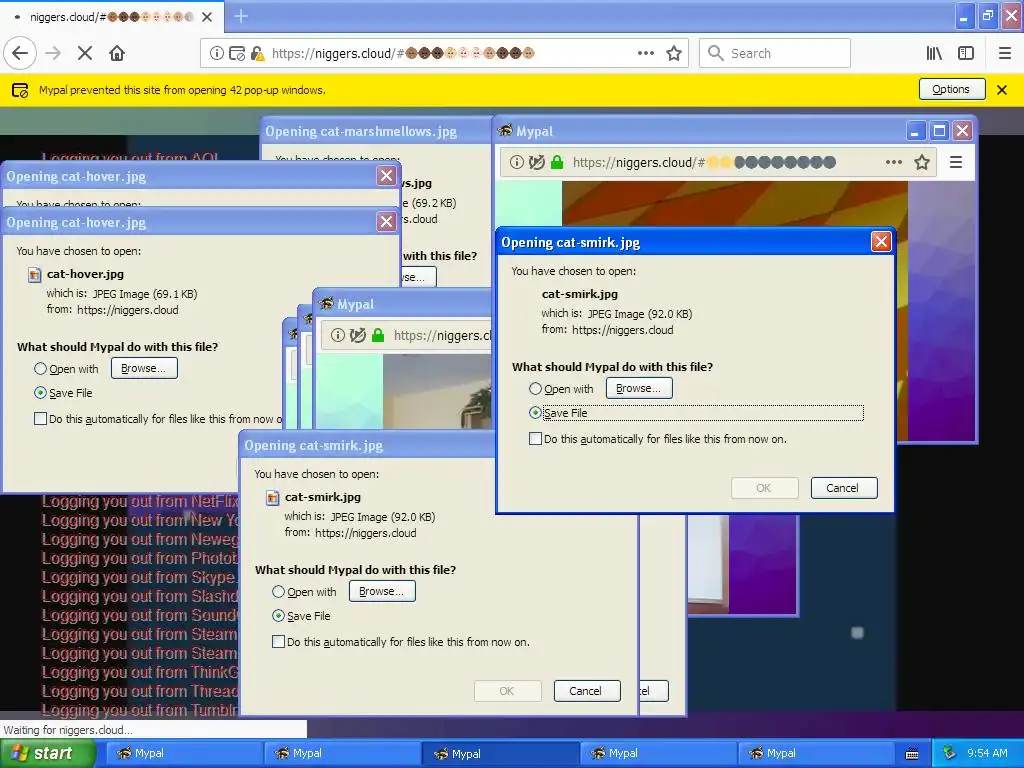Tick 'Do this automatically' in cat-hover dialog

tap(40, 419)
